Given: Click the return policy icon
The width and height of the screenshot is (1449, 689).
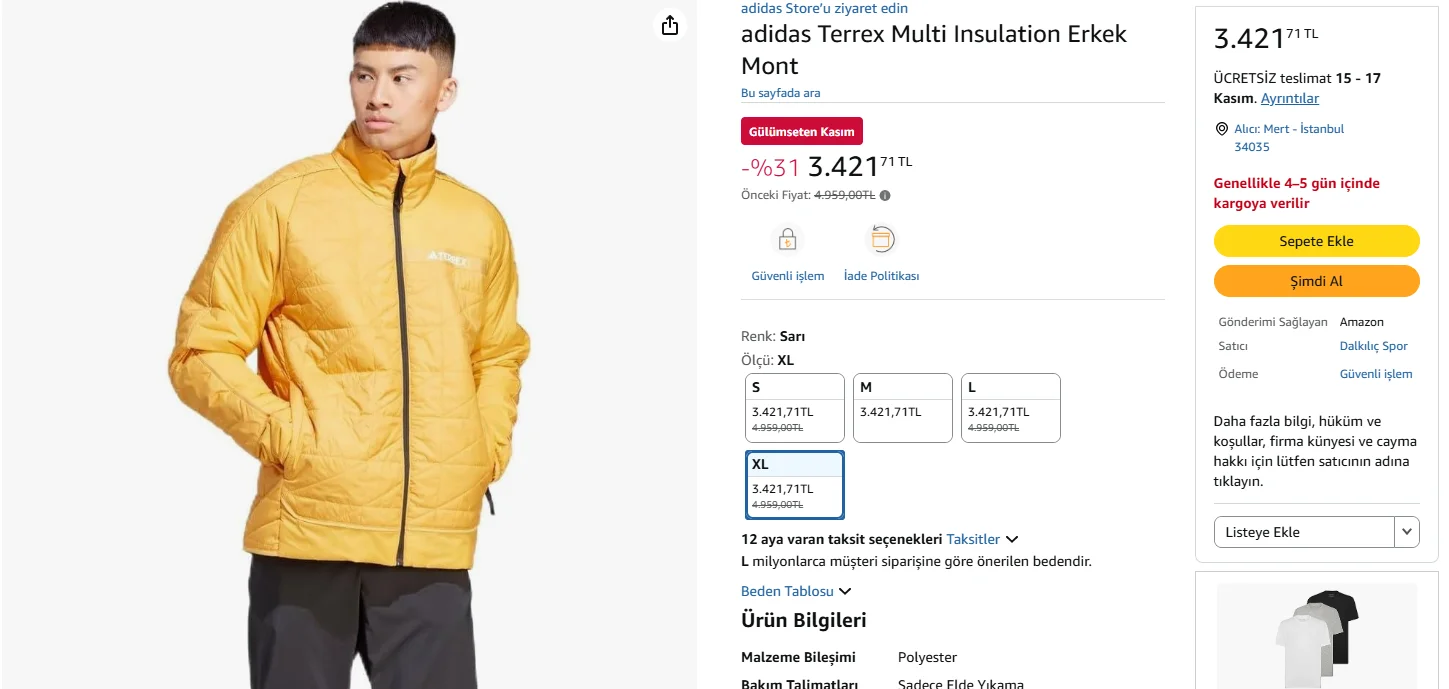Looking at the screenshot, I should click(x=881, y=240).
